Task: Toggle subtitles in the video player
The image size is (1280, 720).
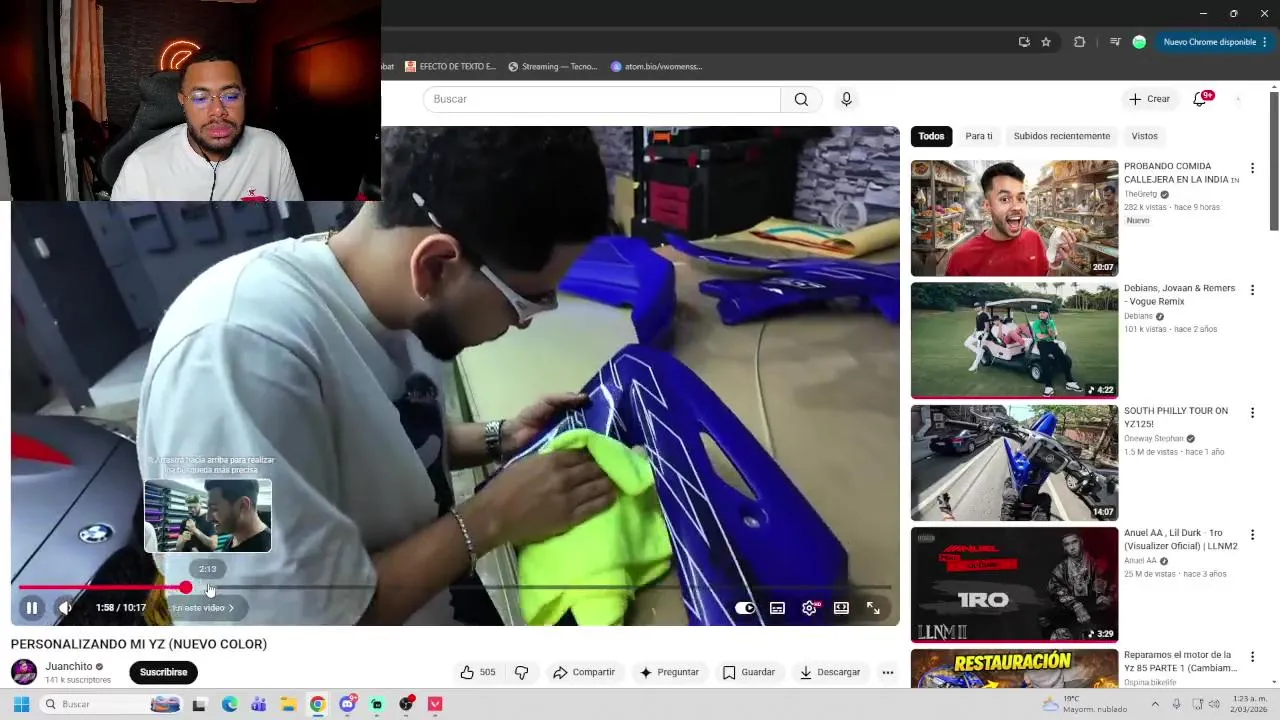Action: tap(777, 608)
